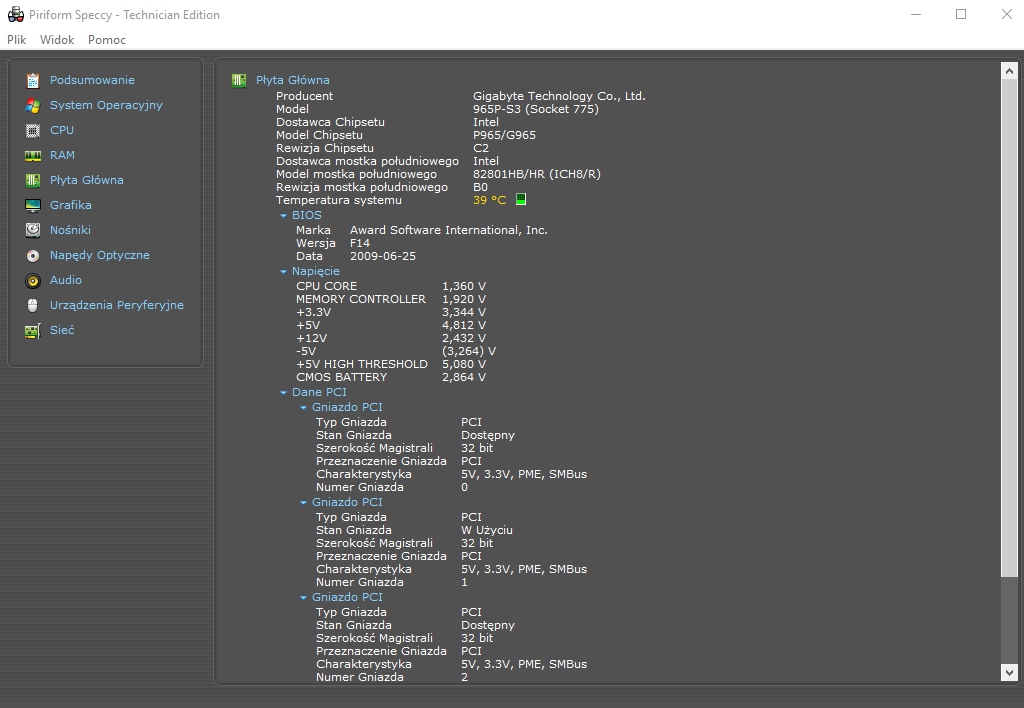Click the +5V HIGH THRESHOLD row label
1024x708 pixels.
click(x=362, y=364)
